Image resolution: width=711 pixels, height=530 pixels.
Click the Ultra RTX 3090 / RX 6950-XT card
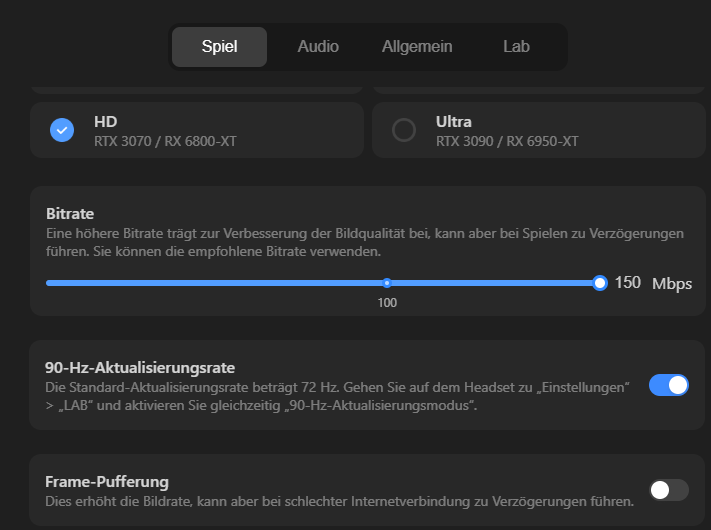539,130
